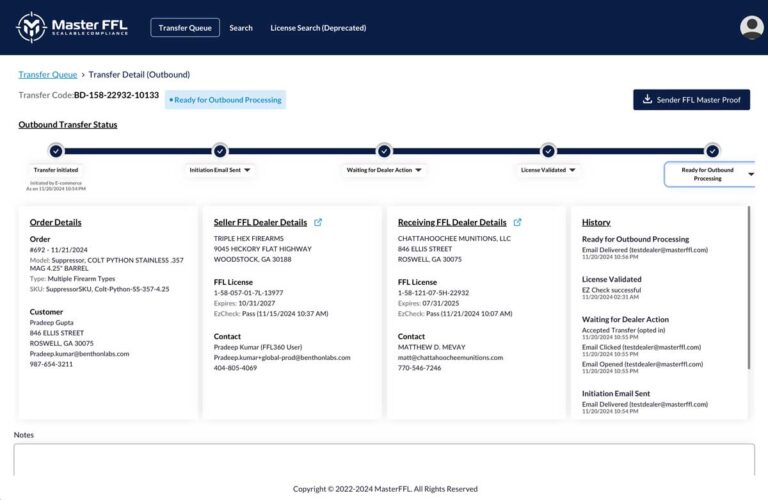The height and width of the screenshot is (500, 768).
Task: Click the Ready for Outbound Processing status badge
Action: [x=225, y=100]
